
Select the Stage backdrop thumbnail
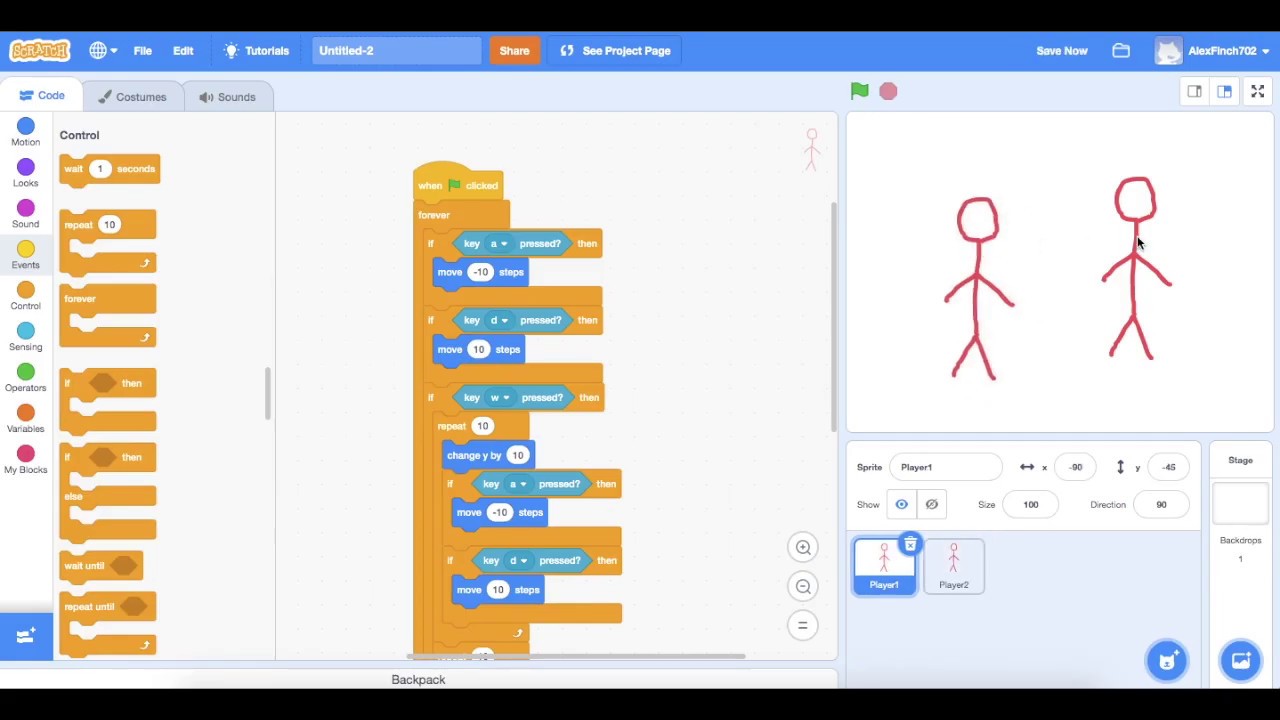[x=1240, y=503]
